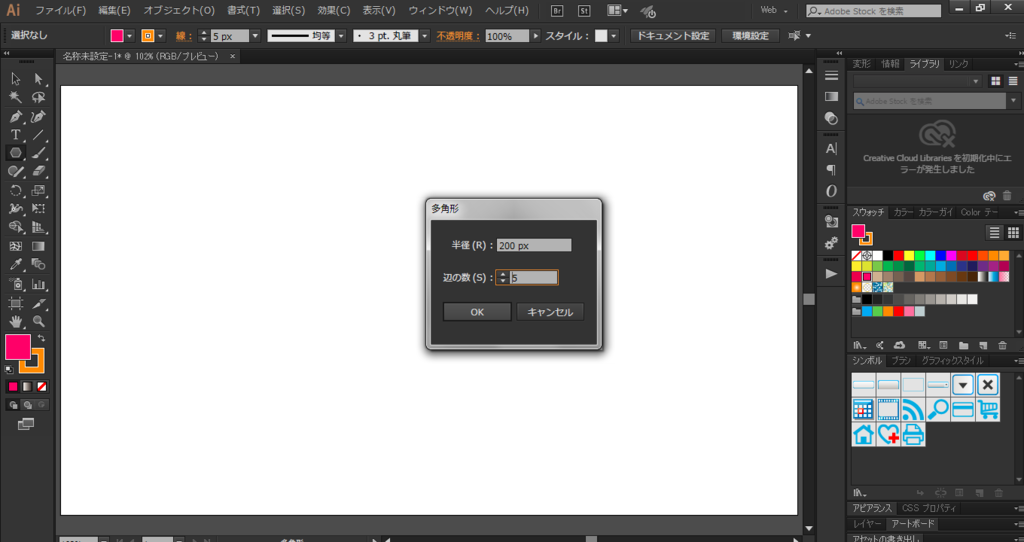Select the Gradient tool in toolbox
Screen dimensions: 1024x542
[39, 246]
